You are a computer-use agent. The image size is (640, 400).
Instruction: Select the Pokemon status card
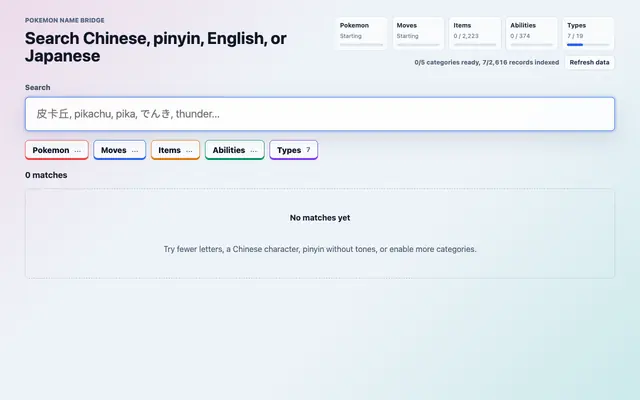pyautogui.click(x=361, y=33)
